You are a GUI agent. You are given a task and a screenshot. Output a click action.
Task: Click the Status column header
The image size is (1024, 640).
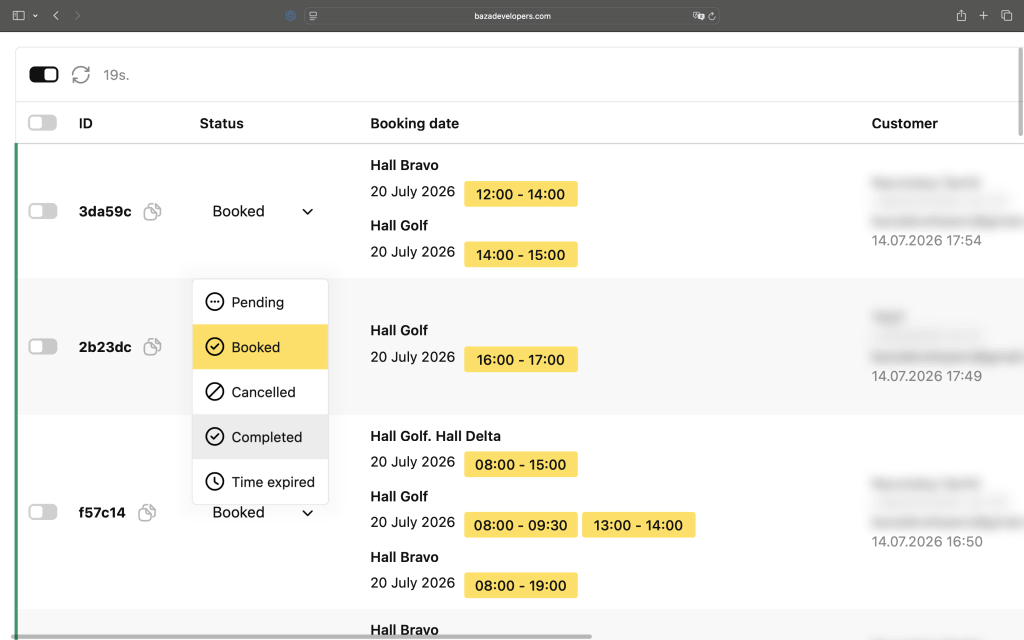point(221,123)
